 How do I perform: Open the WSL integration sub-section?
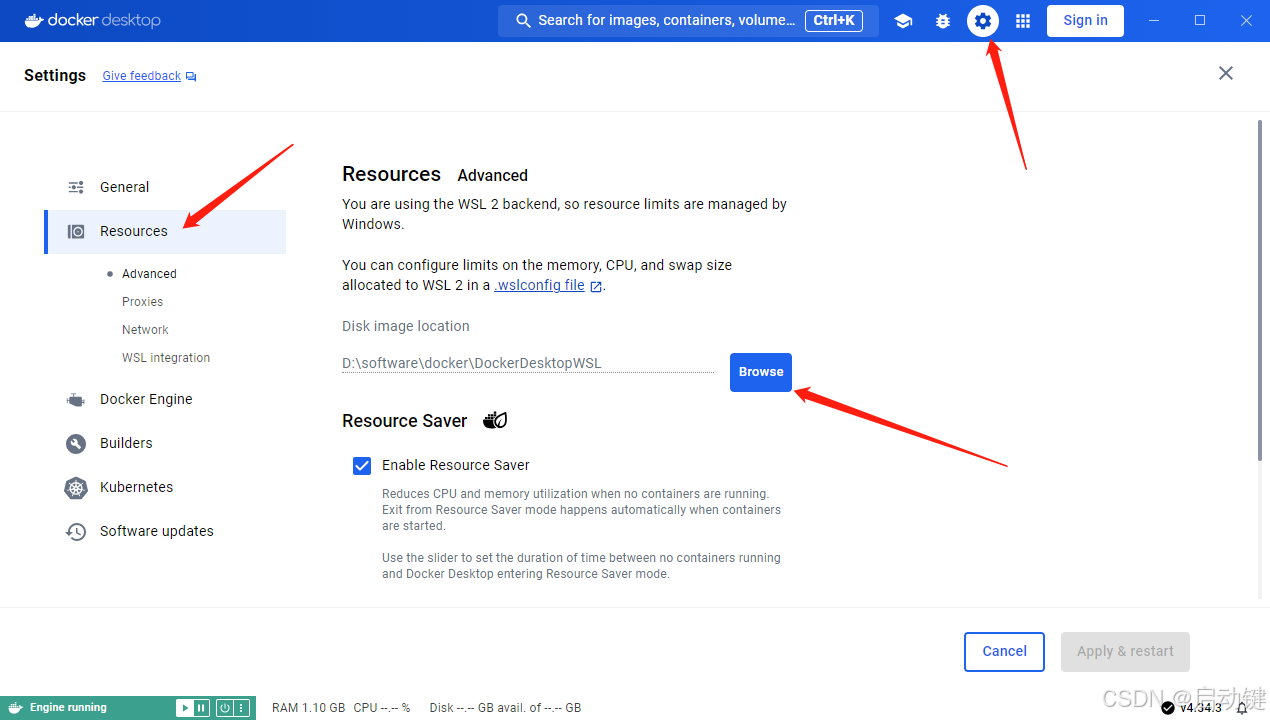166,358
